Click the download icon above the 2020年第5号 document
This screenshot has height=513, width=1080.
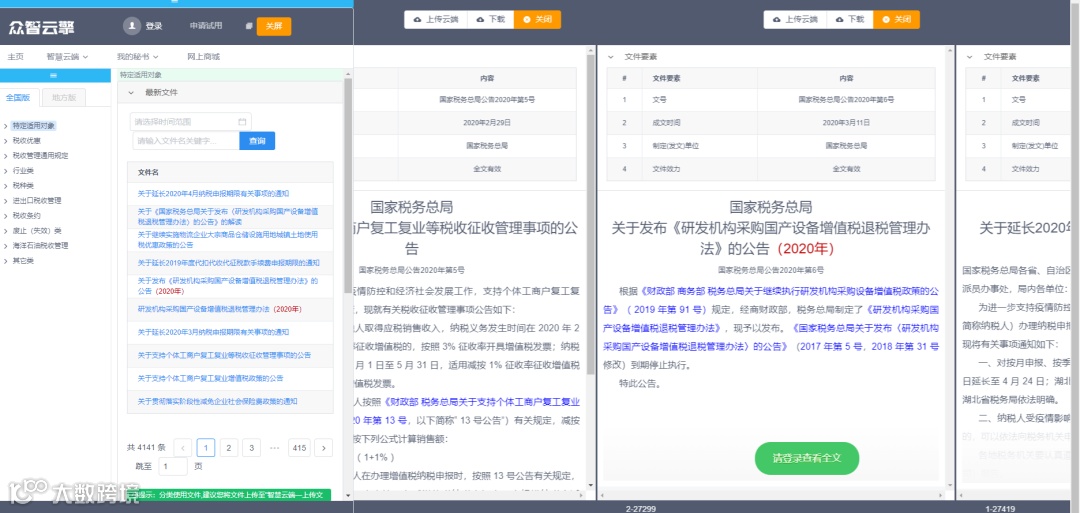[x=480, y=20]
